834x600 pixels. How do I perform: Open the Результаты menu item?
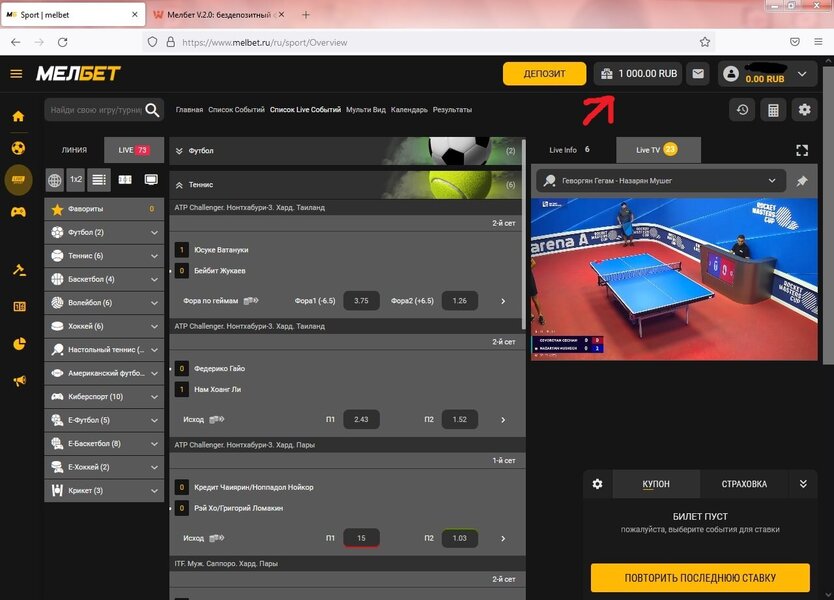(x=452, y=110)
